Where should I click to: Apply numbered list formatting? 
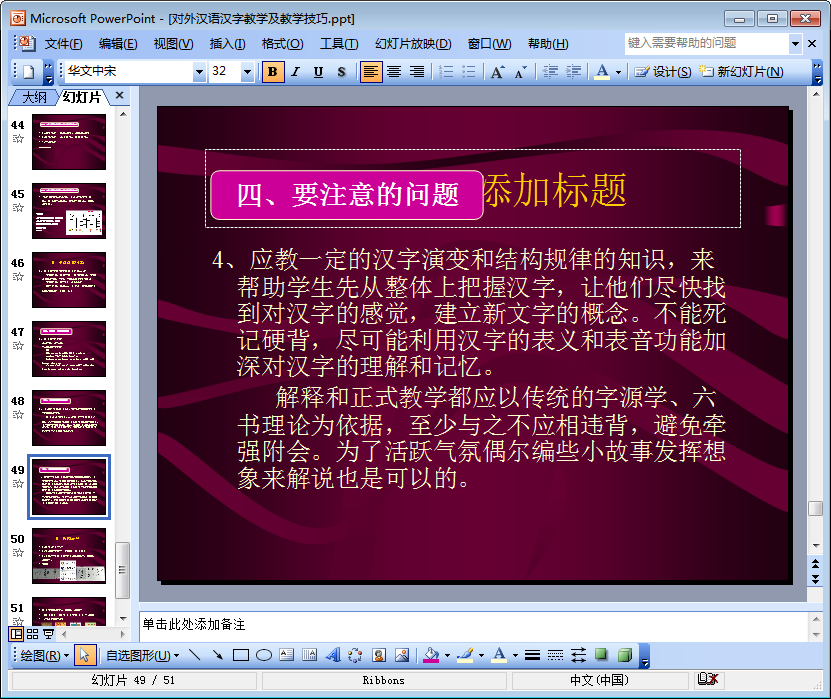click(x=446, y=72)
